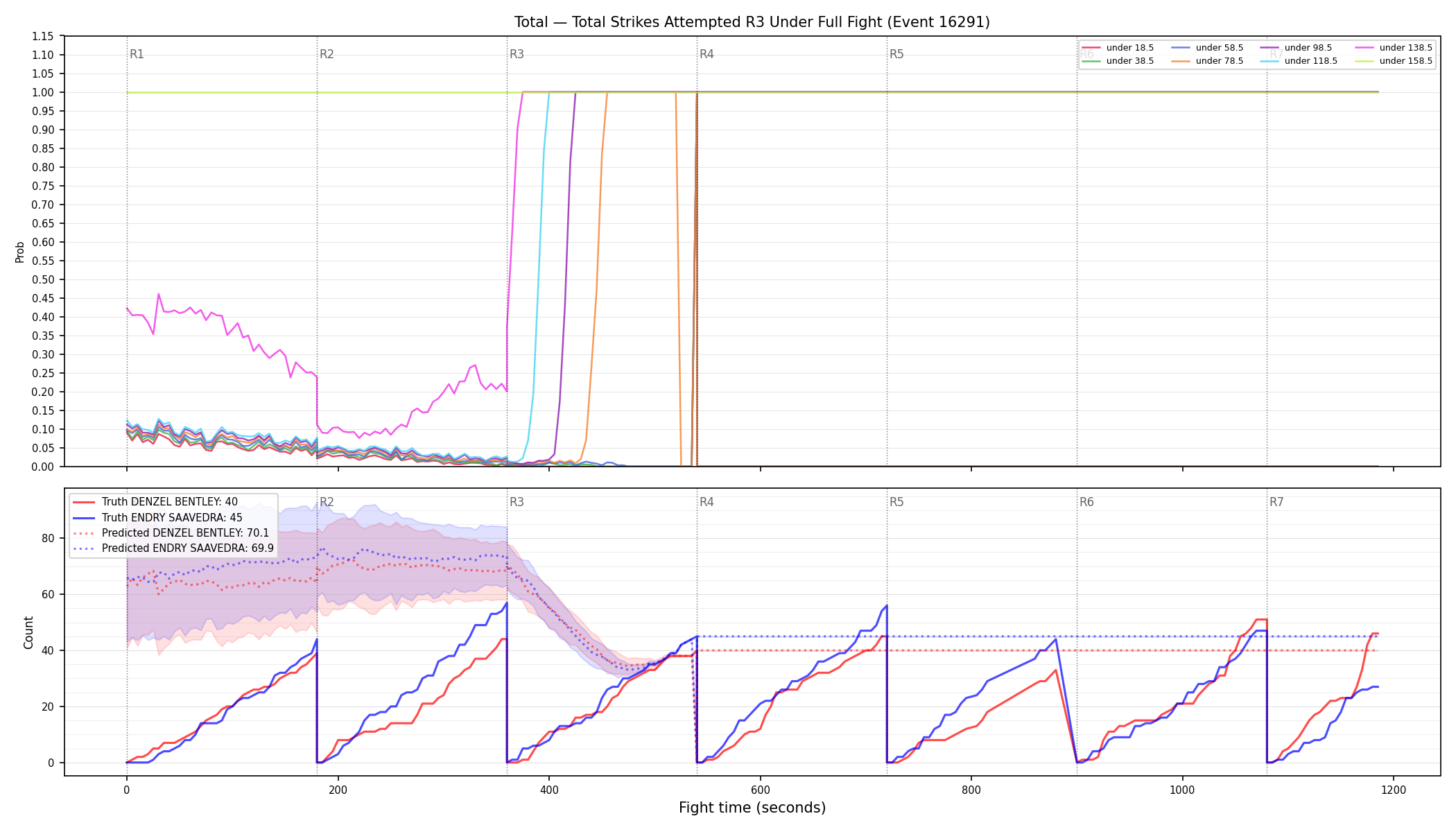Click the R5 round label in top chart
This screenshot has height=832, width=1456.
pyautogui.click(x=896, y=54)
